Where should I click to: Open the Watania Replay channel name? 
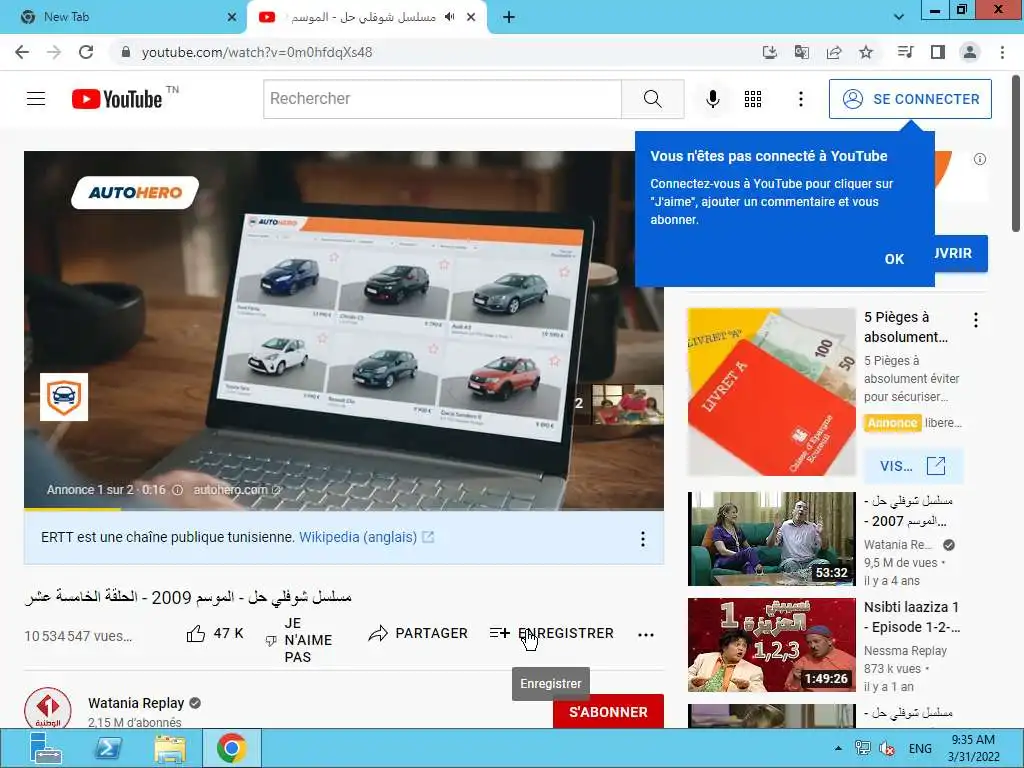pyautogui.click(x=136, y=703)
